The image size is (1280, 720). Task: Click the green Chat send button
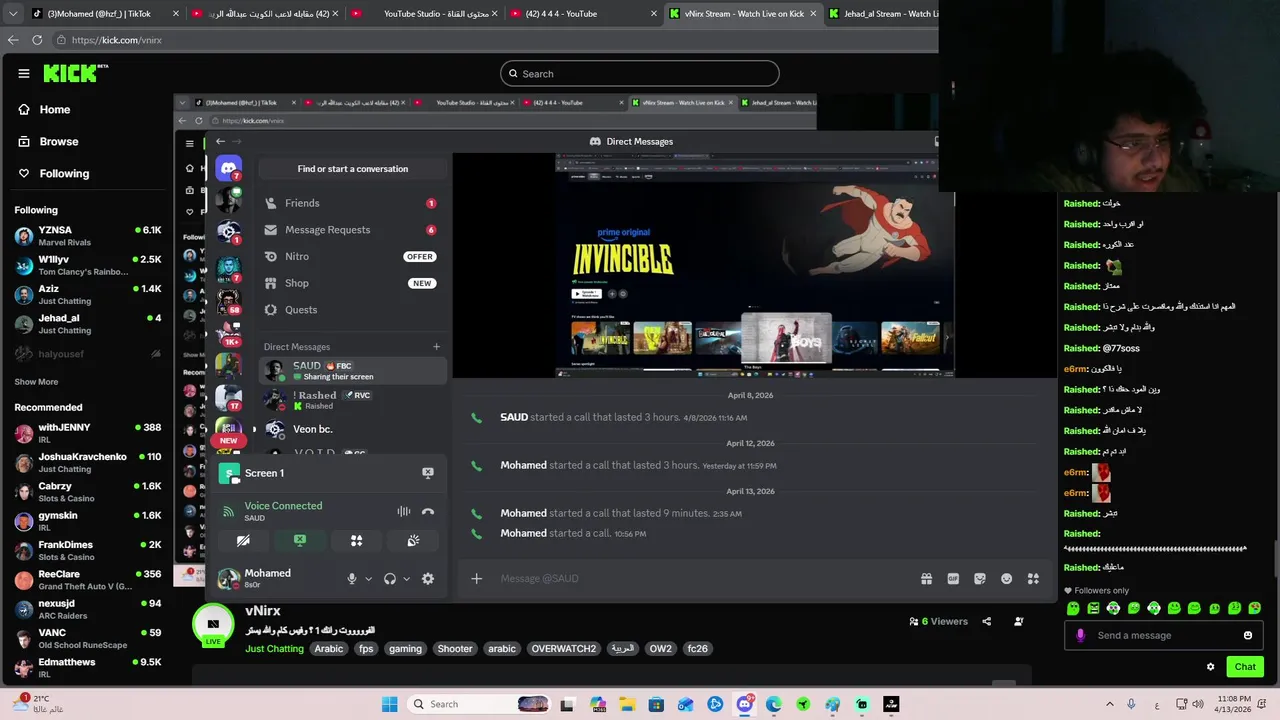coord(1245,667)
